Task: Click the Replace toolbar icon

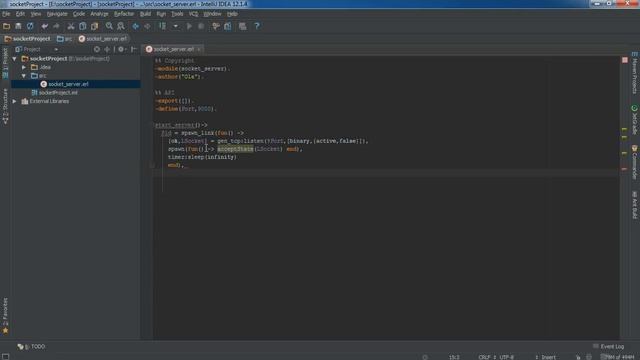Action: coord(121,26)
